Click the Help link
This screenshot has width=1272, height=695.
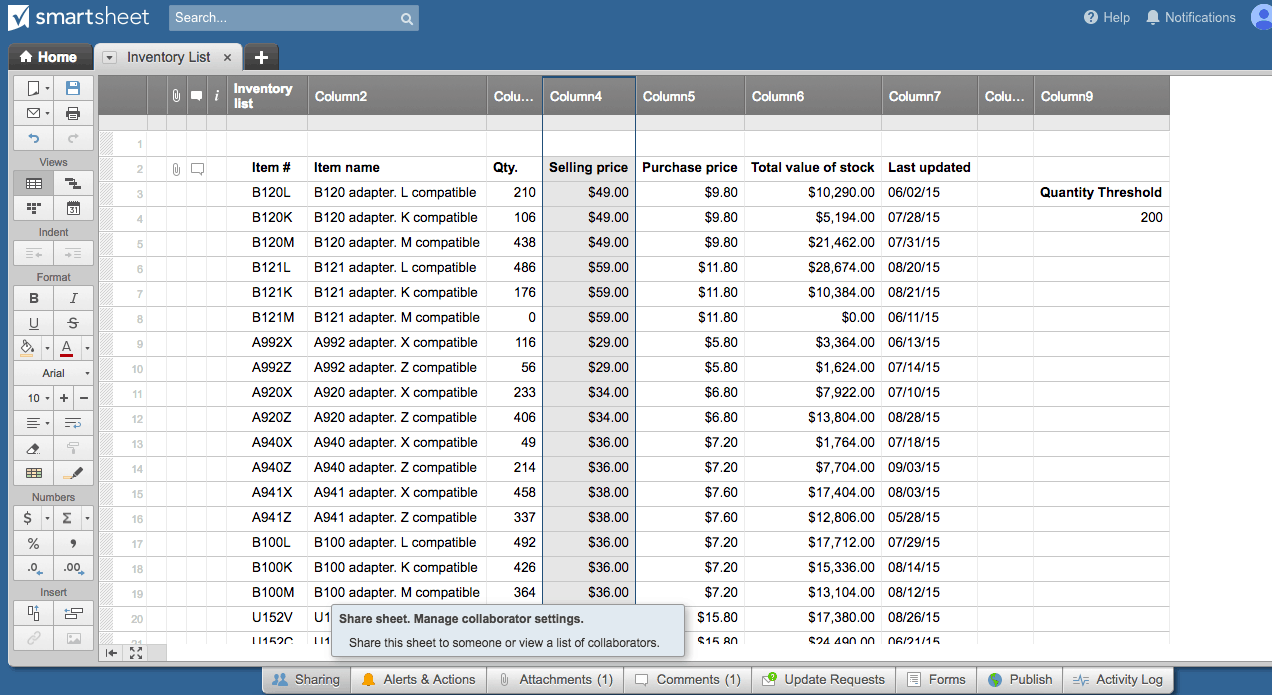(x=1107, y=17)
